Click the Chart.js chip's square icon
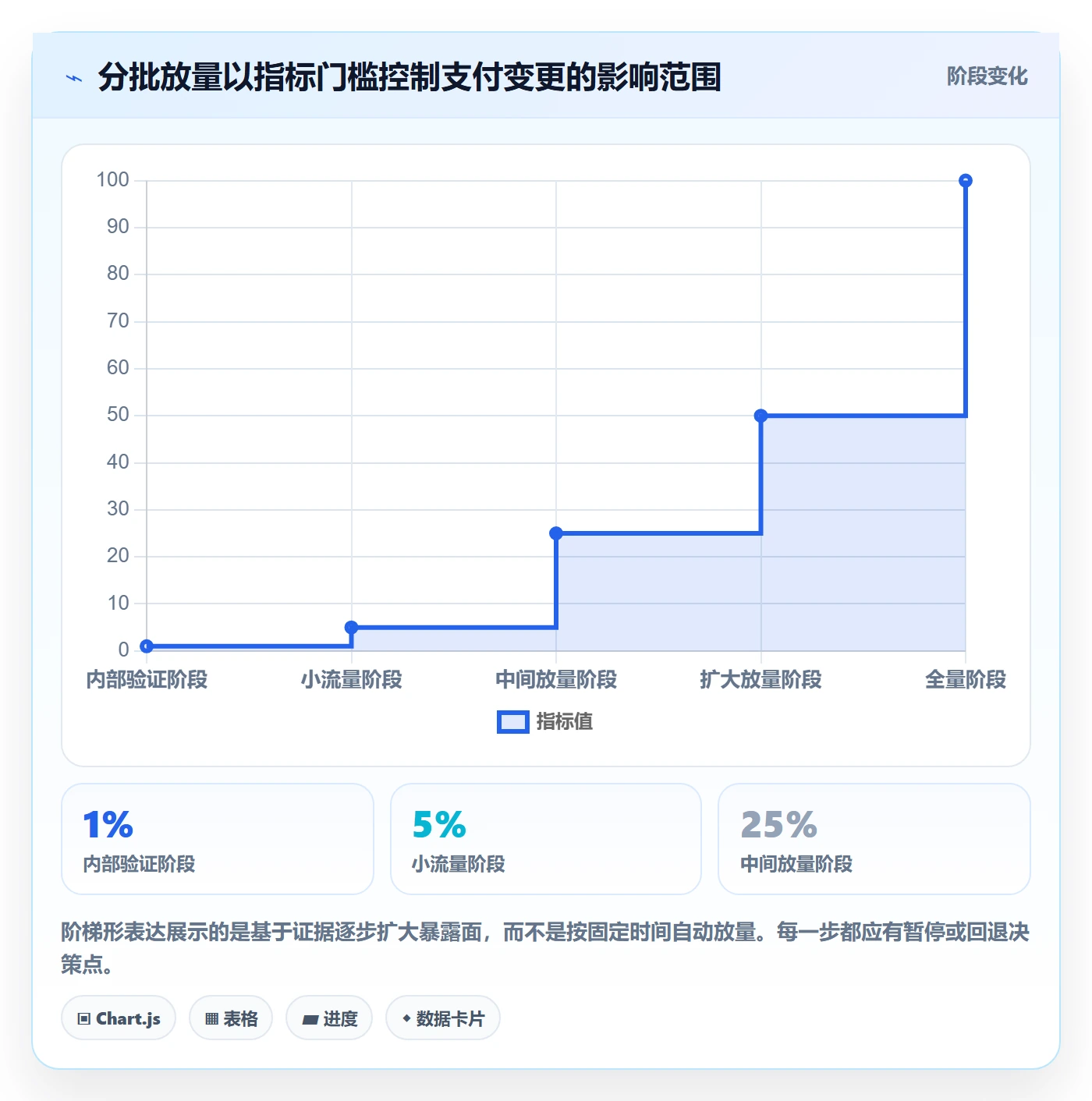Viewport: 1092px width, 1101px height. [84, 1019]
